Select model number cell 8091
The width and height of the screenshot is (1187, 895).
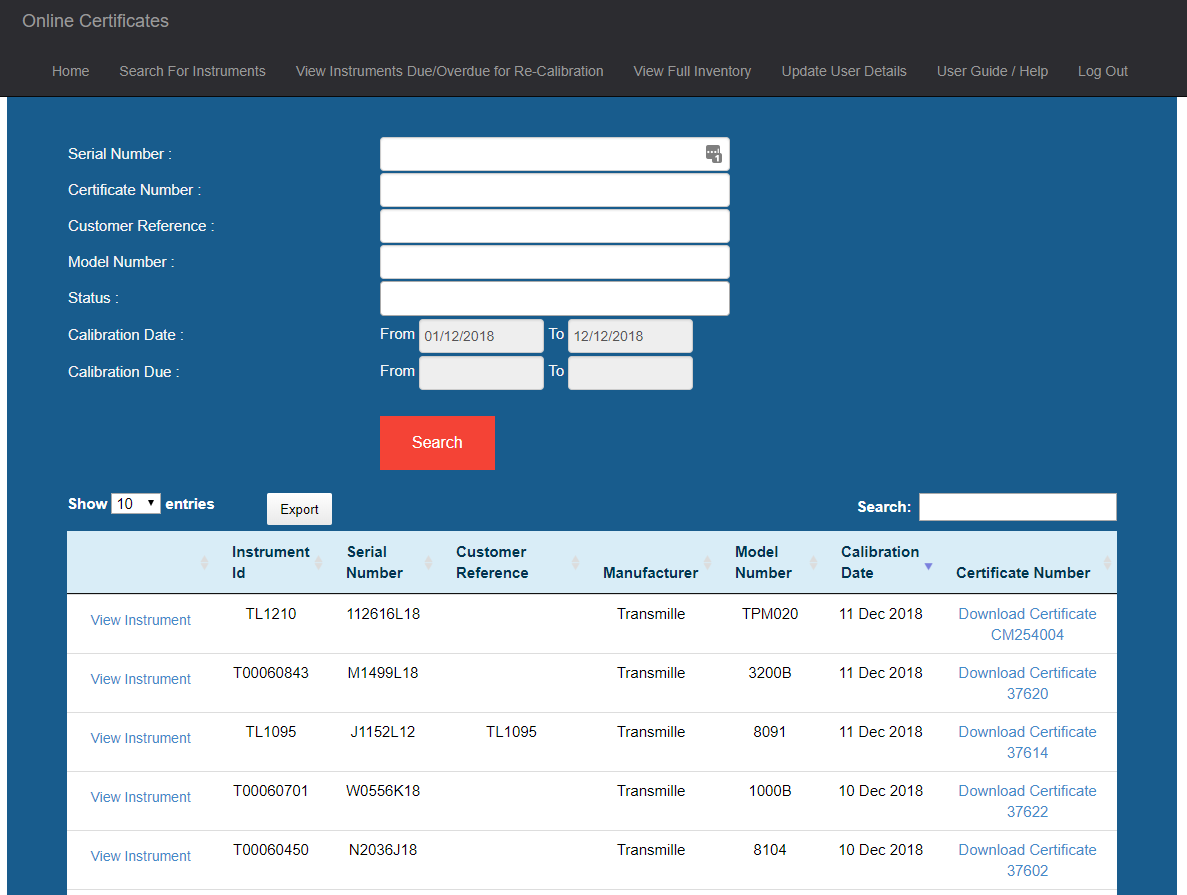click(770, 732)
